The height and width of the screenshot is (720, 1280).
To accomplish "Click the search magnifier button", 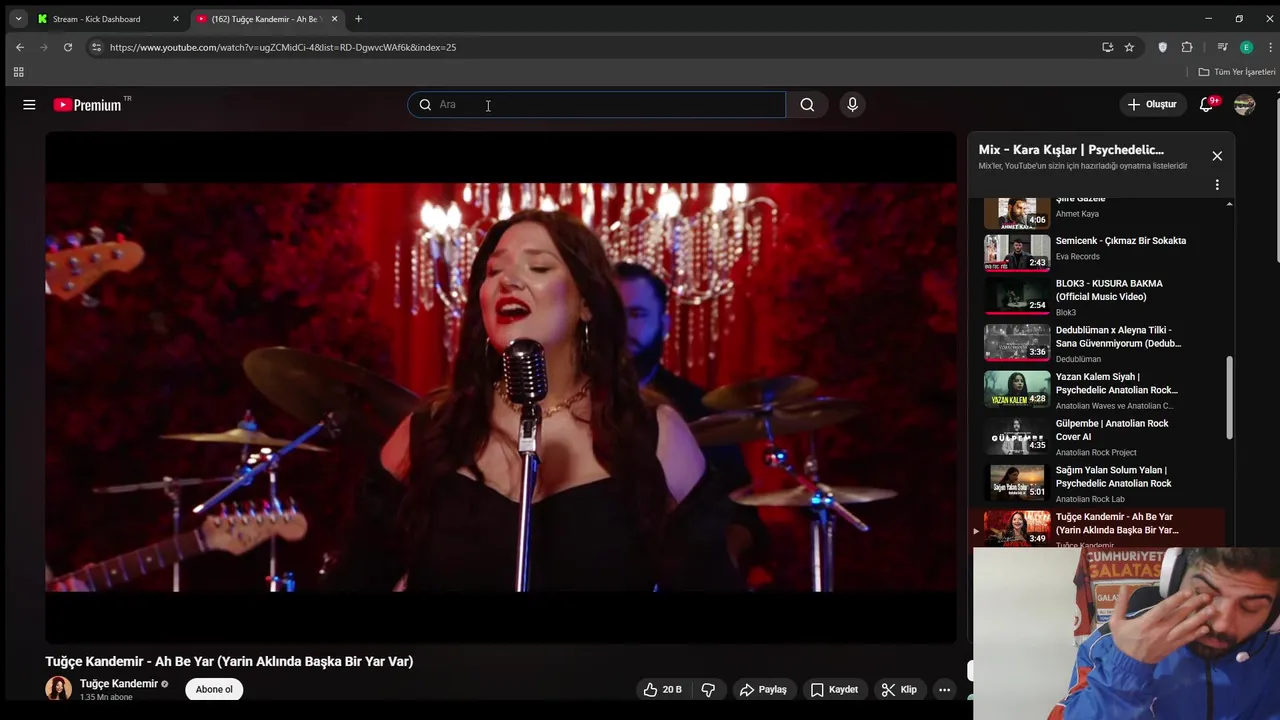I will (807, 104).
